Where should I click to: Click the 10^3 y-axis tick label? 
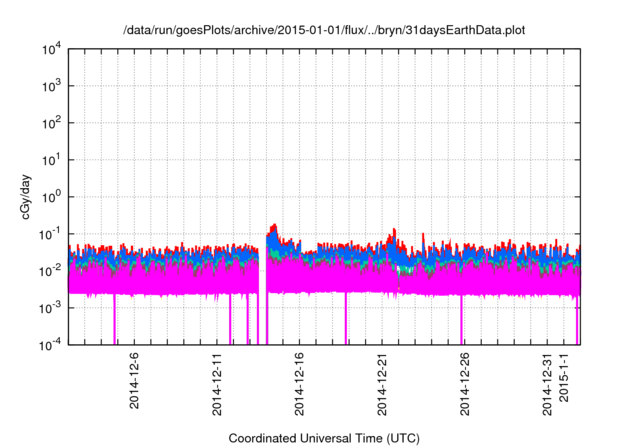coord(52,86)
